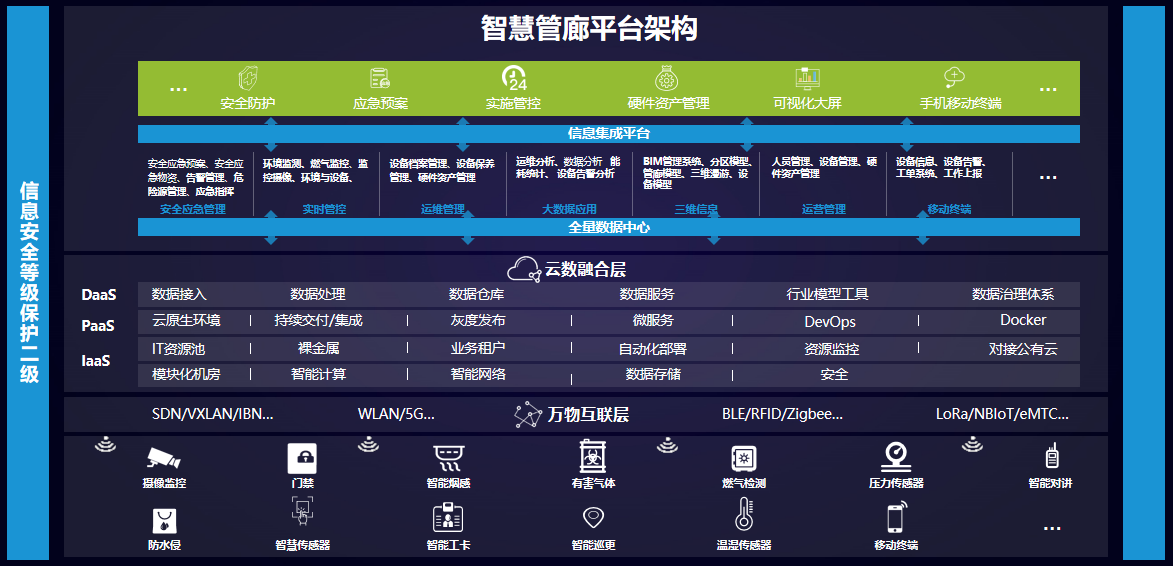This screenshot has width=1173, height=566.
Task: Click 数据接入 in the DaaS row
Action: (179, 295)
